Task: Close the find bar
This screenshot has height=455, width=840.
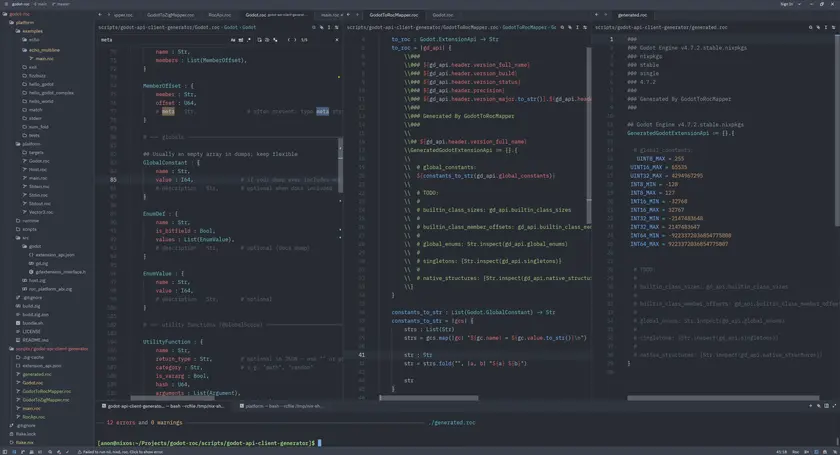Action: point(337,40)
